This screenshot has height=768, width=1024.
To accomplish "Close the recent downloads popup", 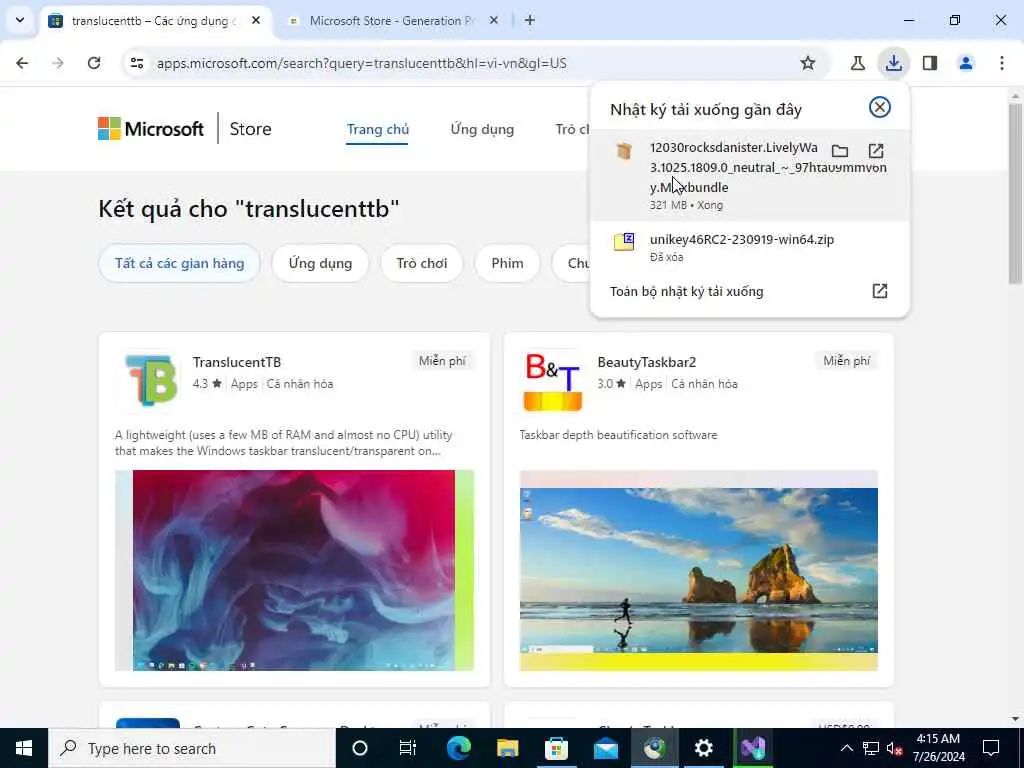I will tap(880, 107).
